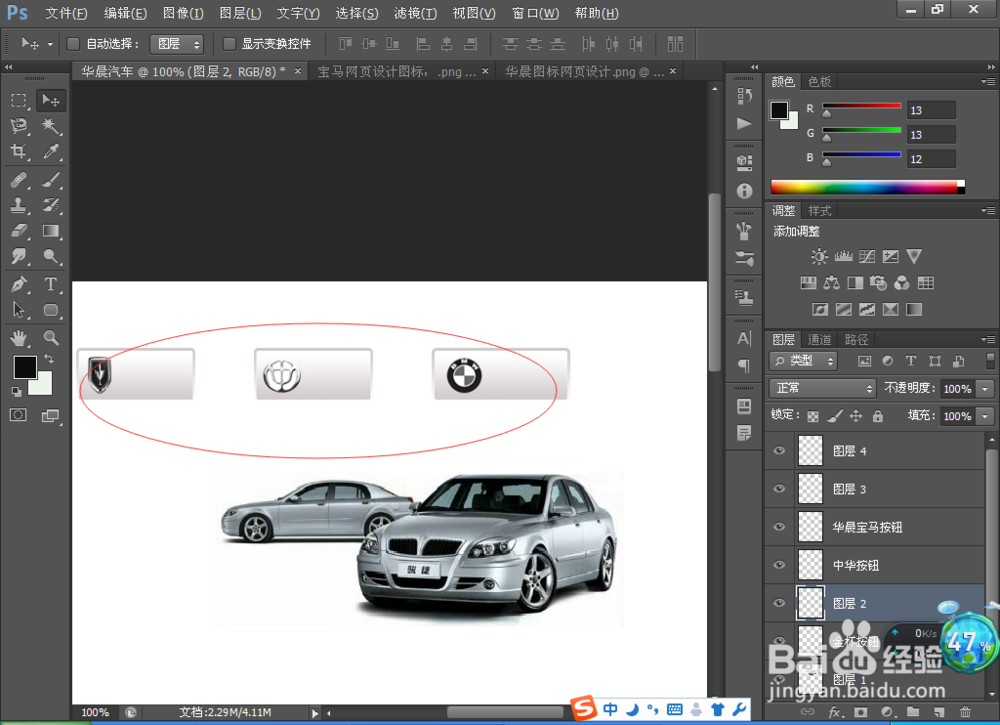Viewport: 1000px width, 725px height.
Task: Select the Rounded Rectangle shape tool
Action: [50, 310]
